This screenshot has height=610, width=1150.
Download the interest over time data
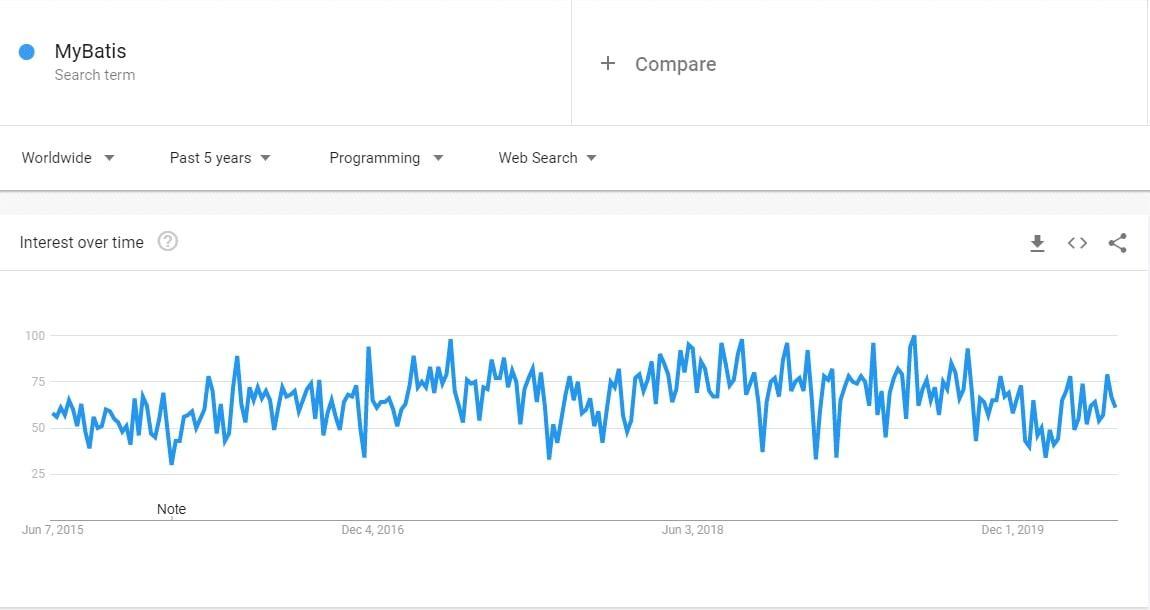1037,243
